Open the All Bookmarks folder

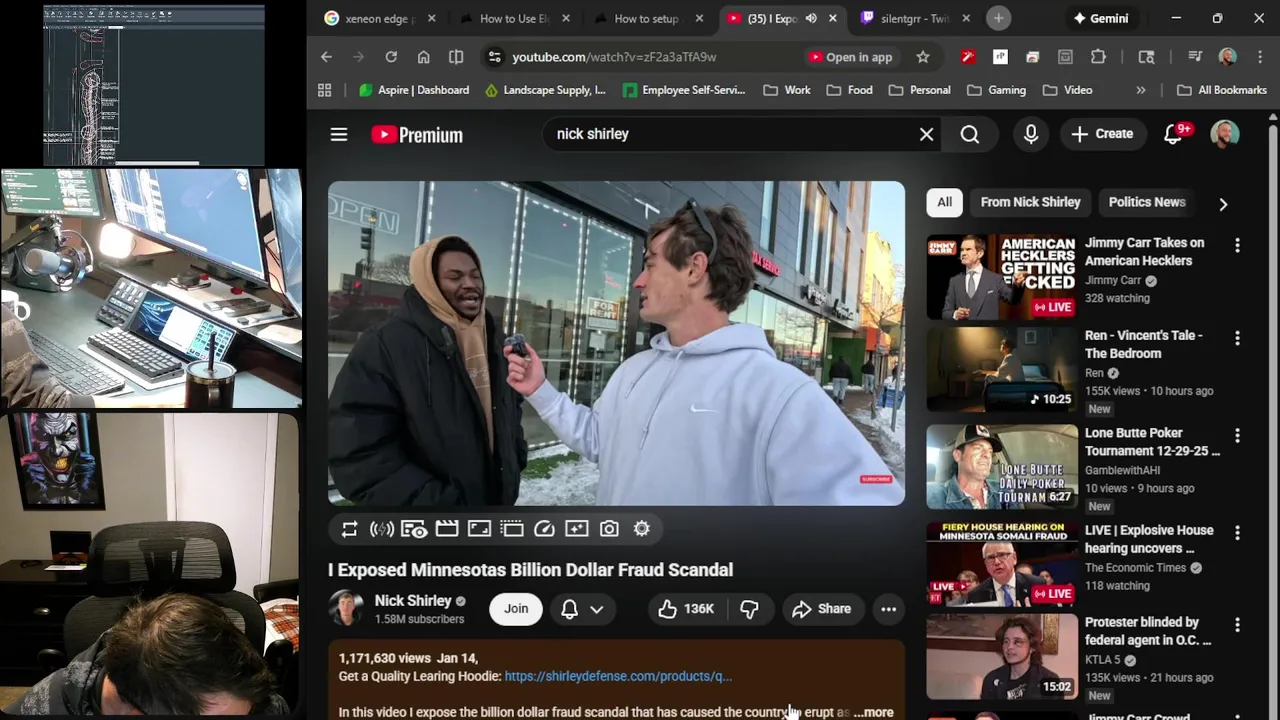click(1222, 90)
